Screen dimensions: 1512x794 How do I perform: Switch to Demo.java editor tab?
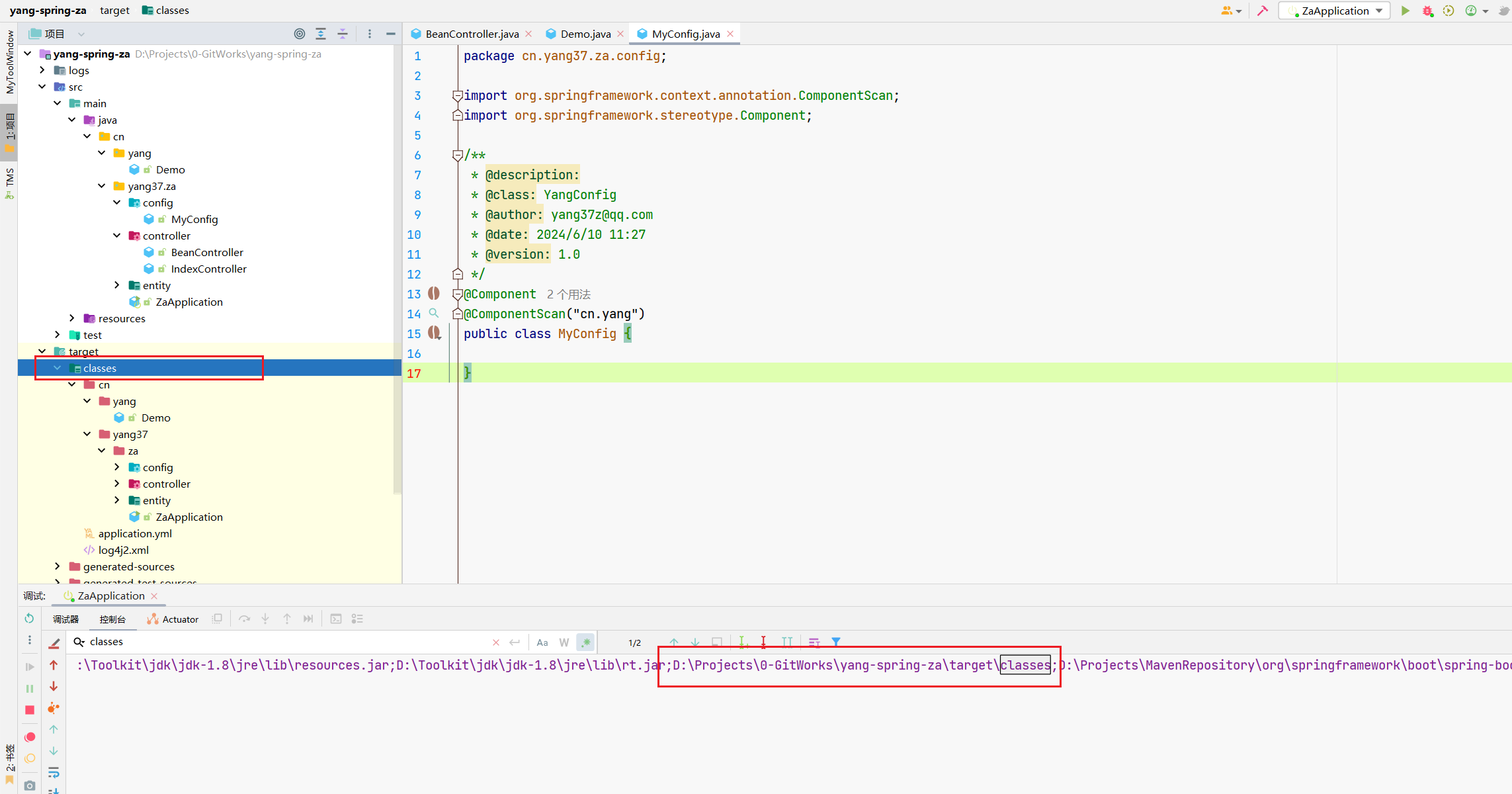[586, 34]
